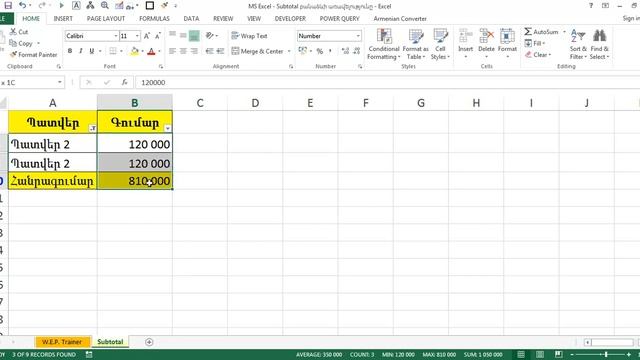
Task: Add a new sheet with plus button
Action: 149,342
